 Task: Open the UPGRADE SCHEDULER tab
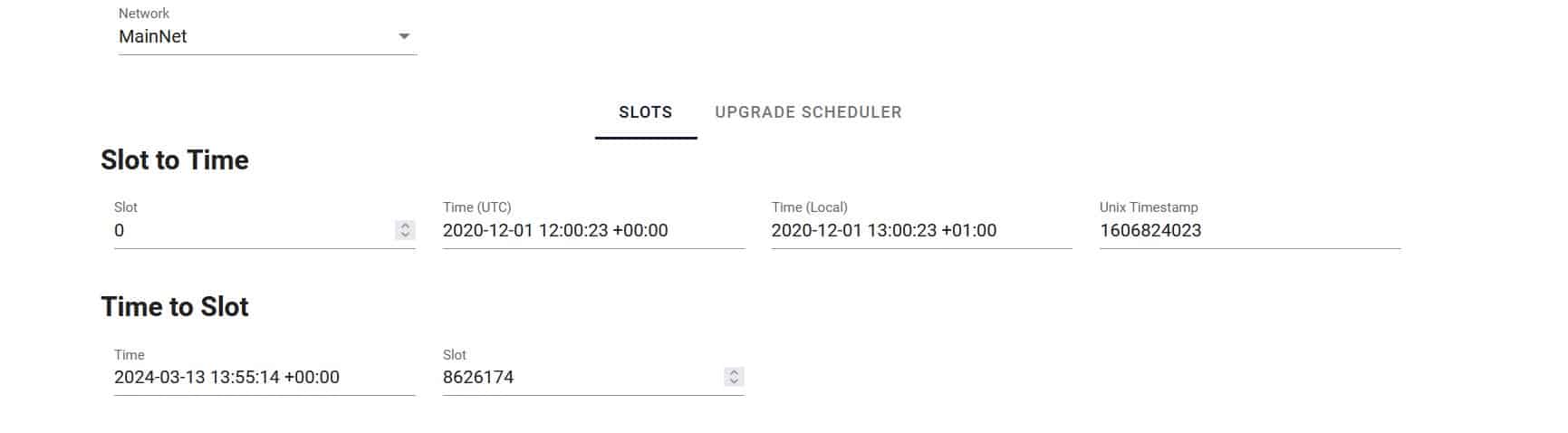click(x=808, y=112)
